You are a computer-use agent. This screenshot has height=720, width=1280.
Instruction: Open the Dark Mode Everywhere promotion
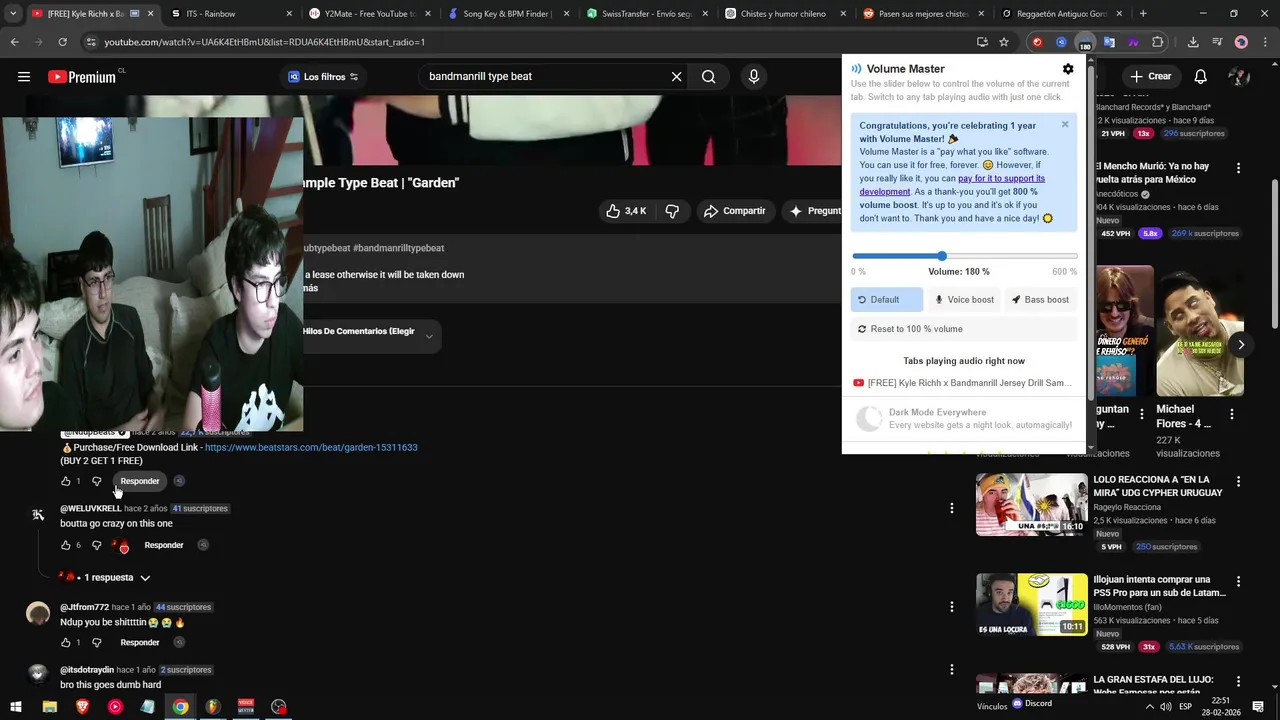(964, 419)
